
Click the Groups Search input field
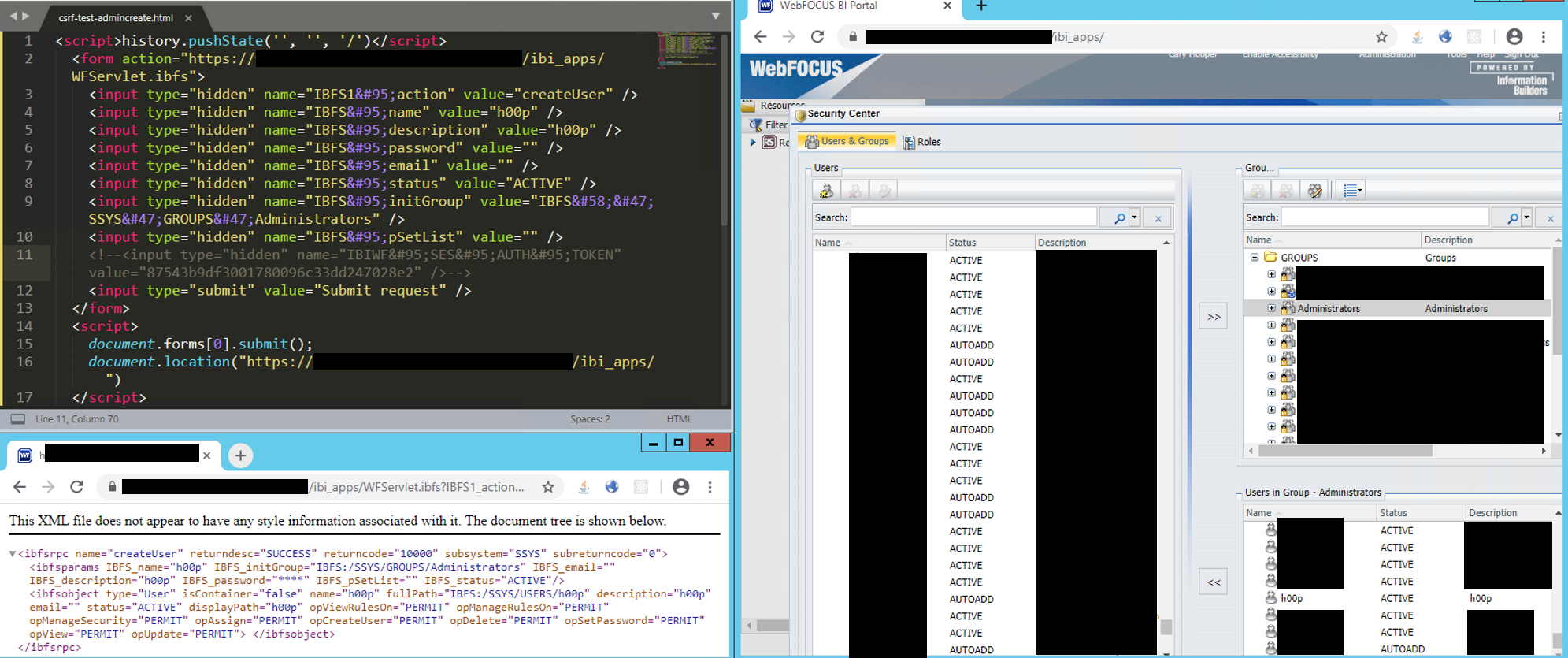pos(1385,217)
